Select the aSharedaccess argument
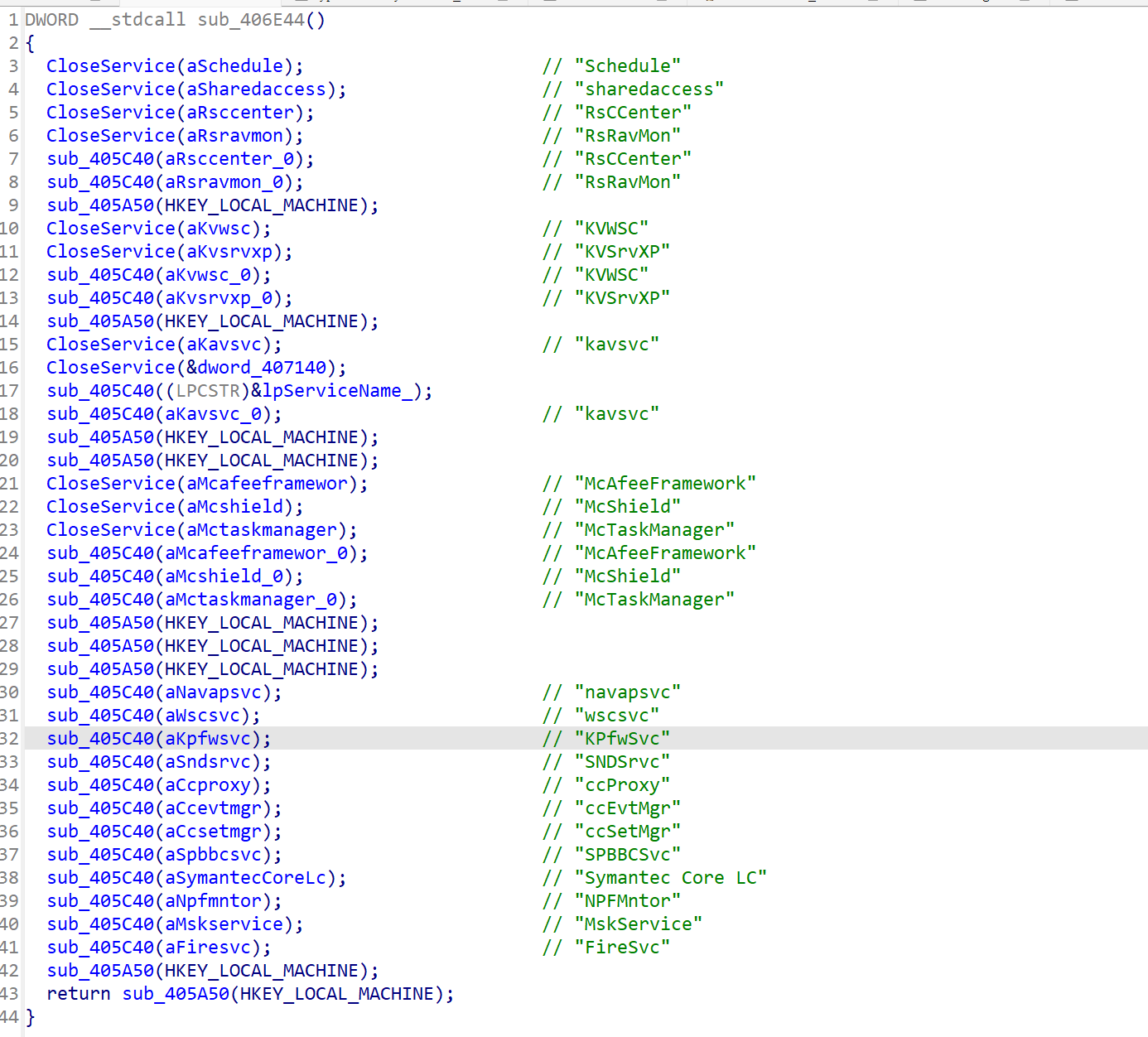The image size is (1148, 1037). click(x=257, y=89)
